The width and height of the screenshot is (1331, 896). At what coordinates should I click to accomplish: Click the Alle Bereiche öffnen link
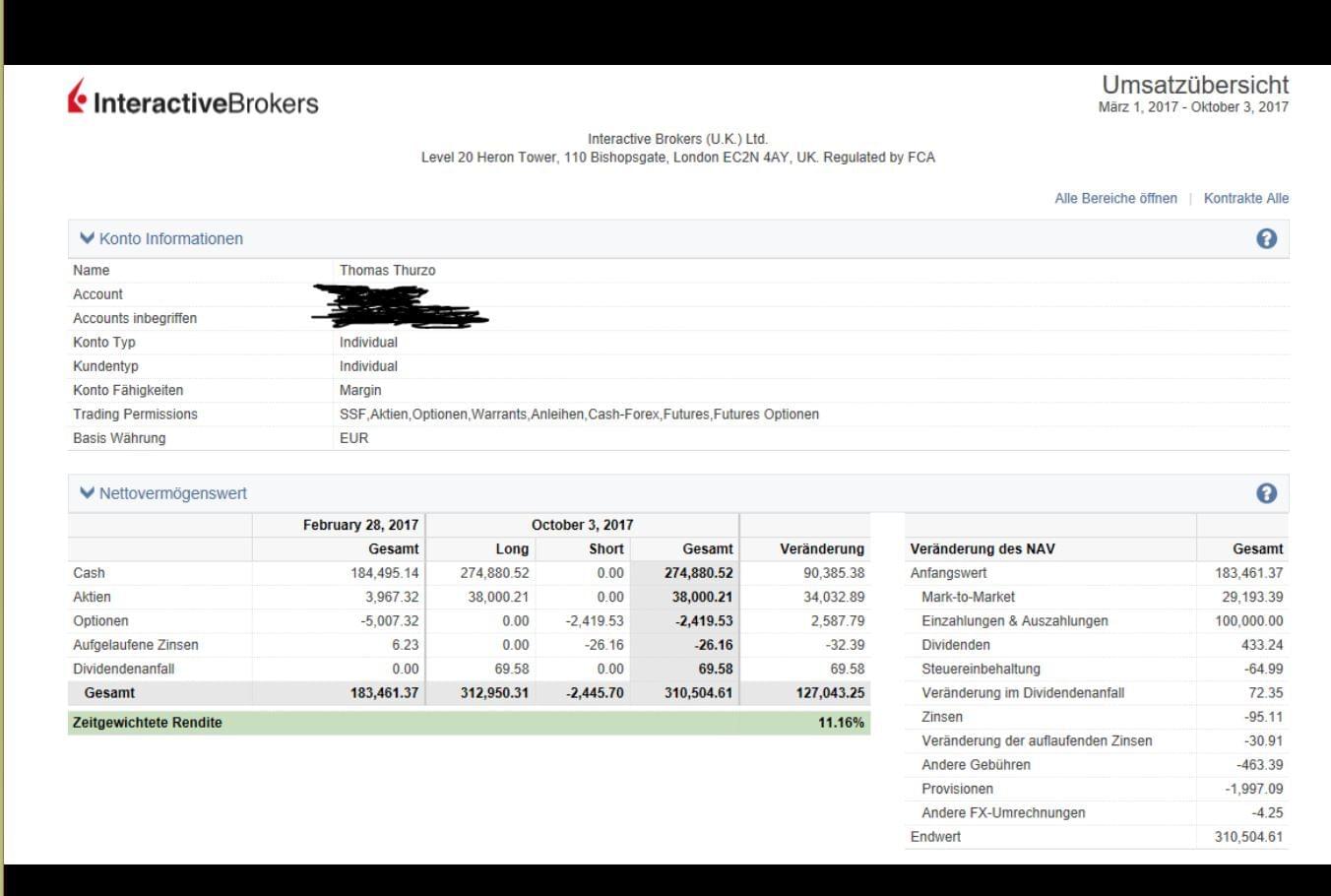[x=1115, y=198]
